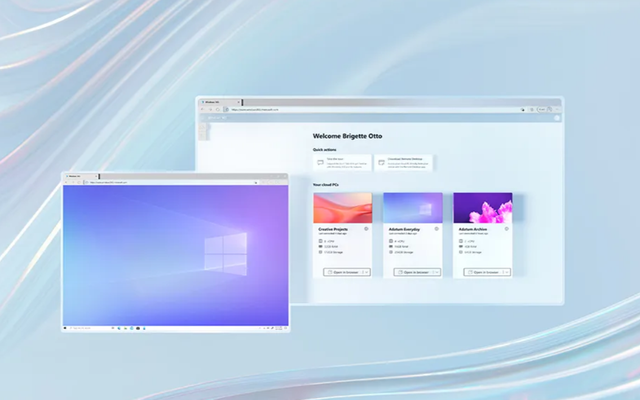Screen dimensions: 640x400
Task: Open settings gear on Adatum Archive card
Action: [x=507, y=229]
